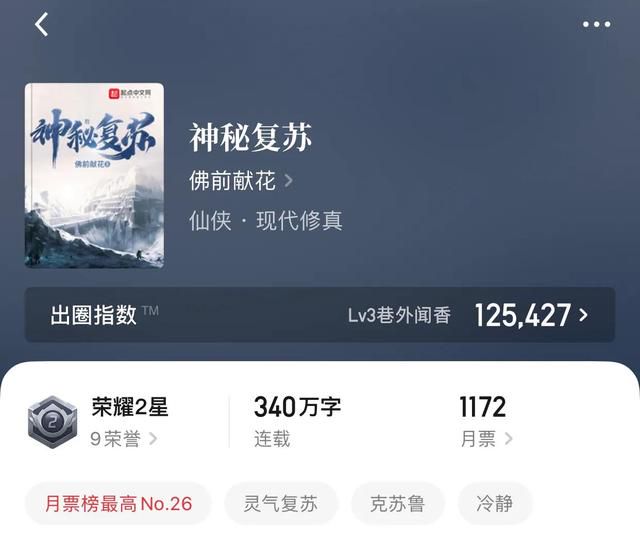
Task: Select the 灵气复苏 tag
Action: 281,504
